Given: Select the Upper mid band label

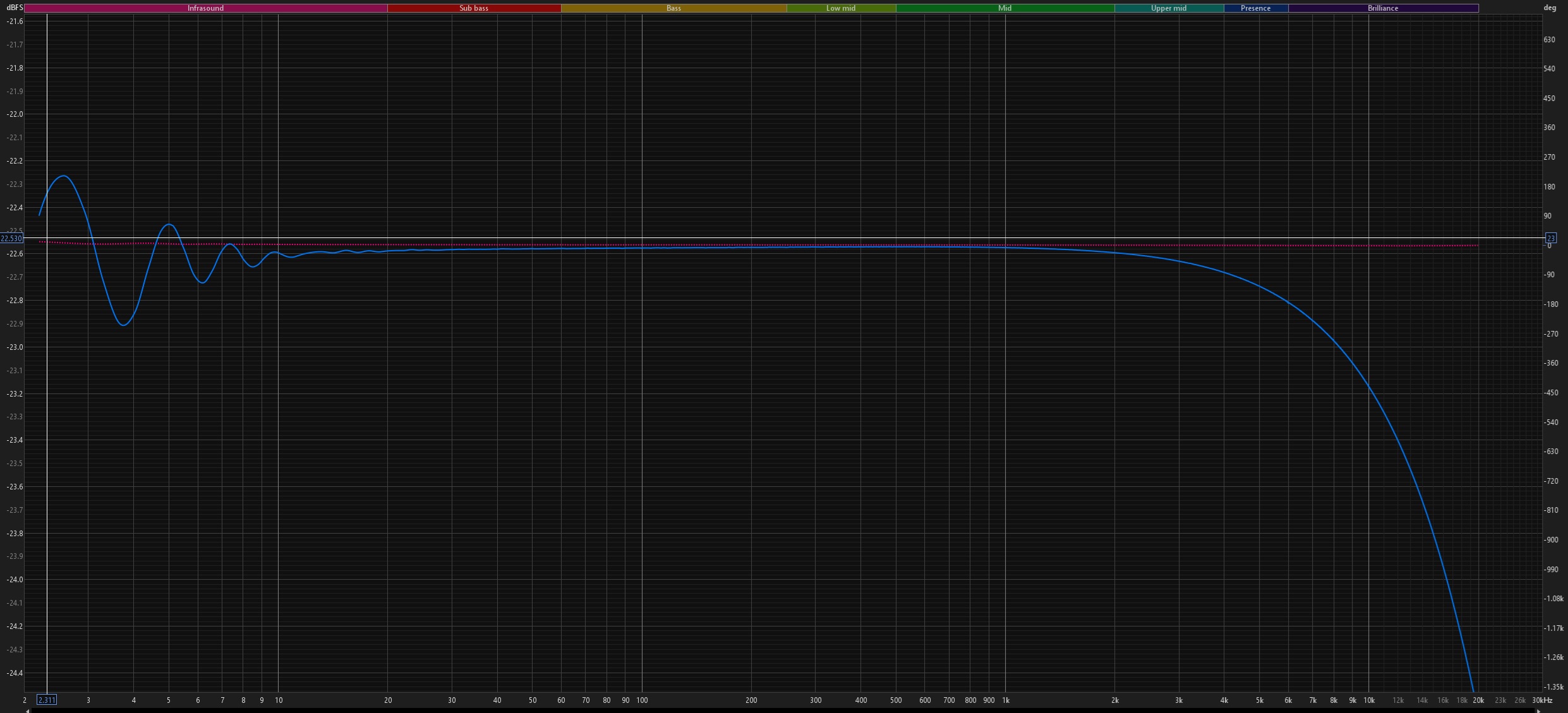Looking at the screenshot, I should (x=1169, y=8).
